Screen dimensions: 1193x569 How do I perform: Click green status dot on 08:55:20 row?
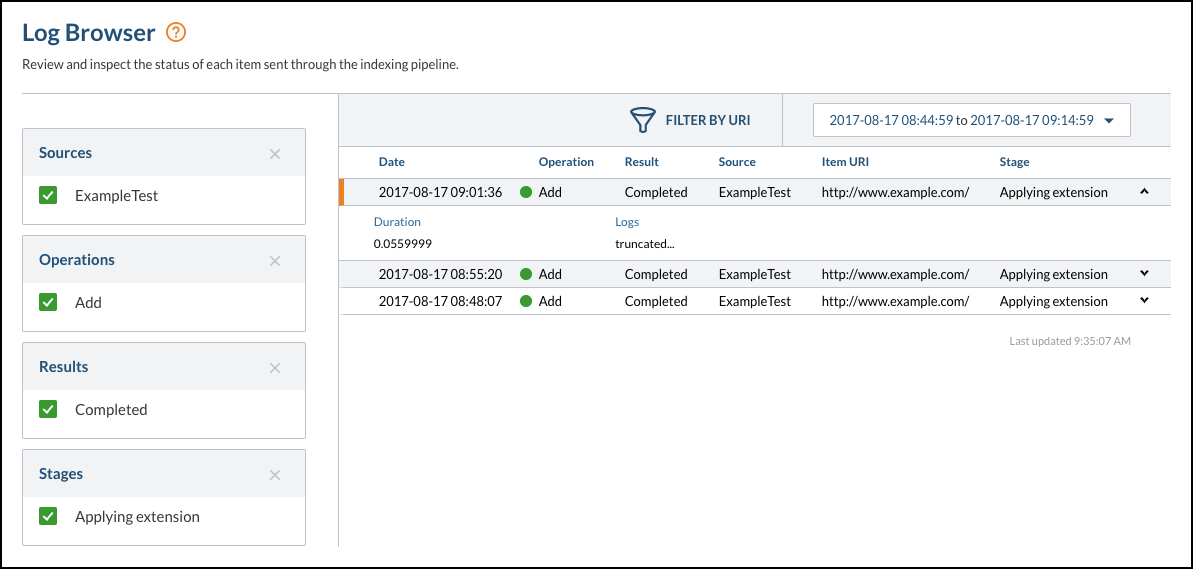[526, 274]
